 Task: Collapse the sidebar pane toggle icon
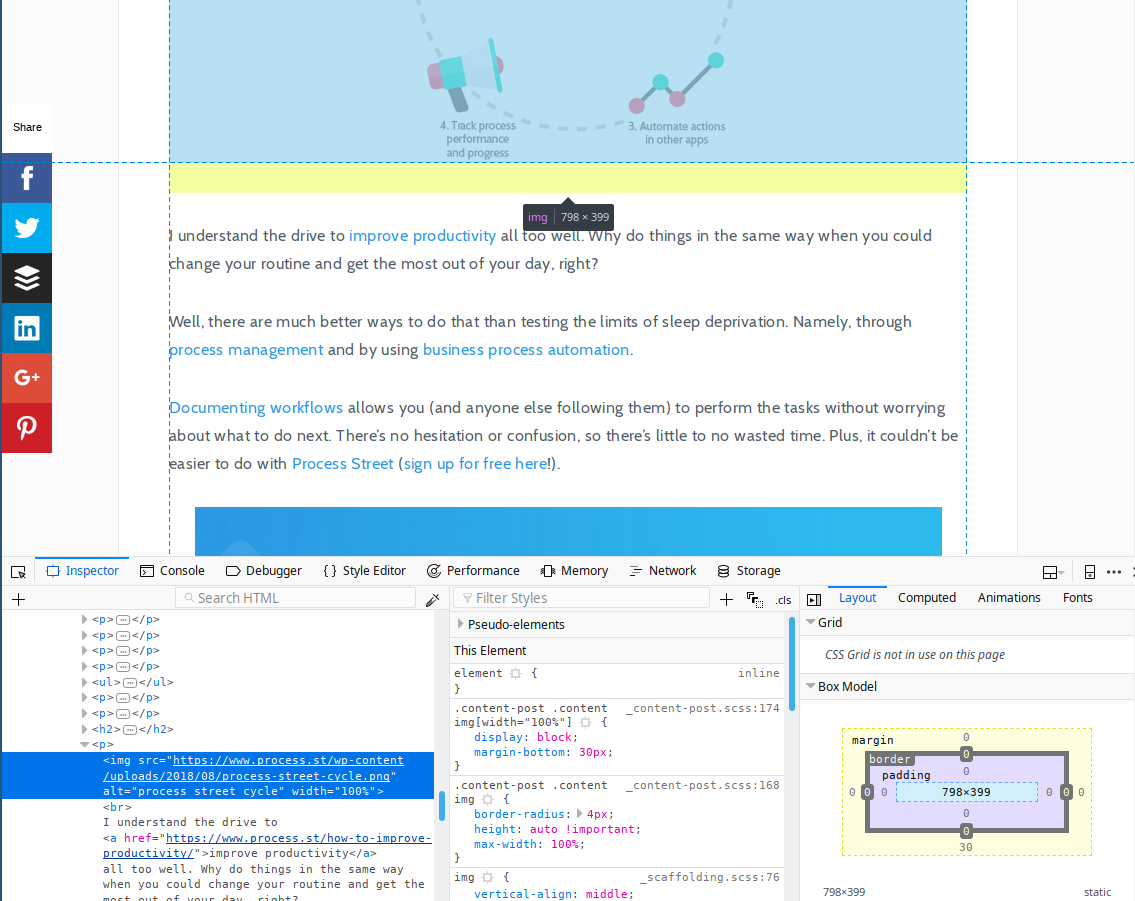point(814,599)
